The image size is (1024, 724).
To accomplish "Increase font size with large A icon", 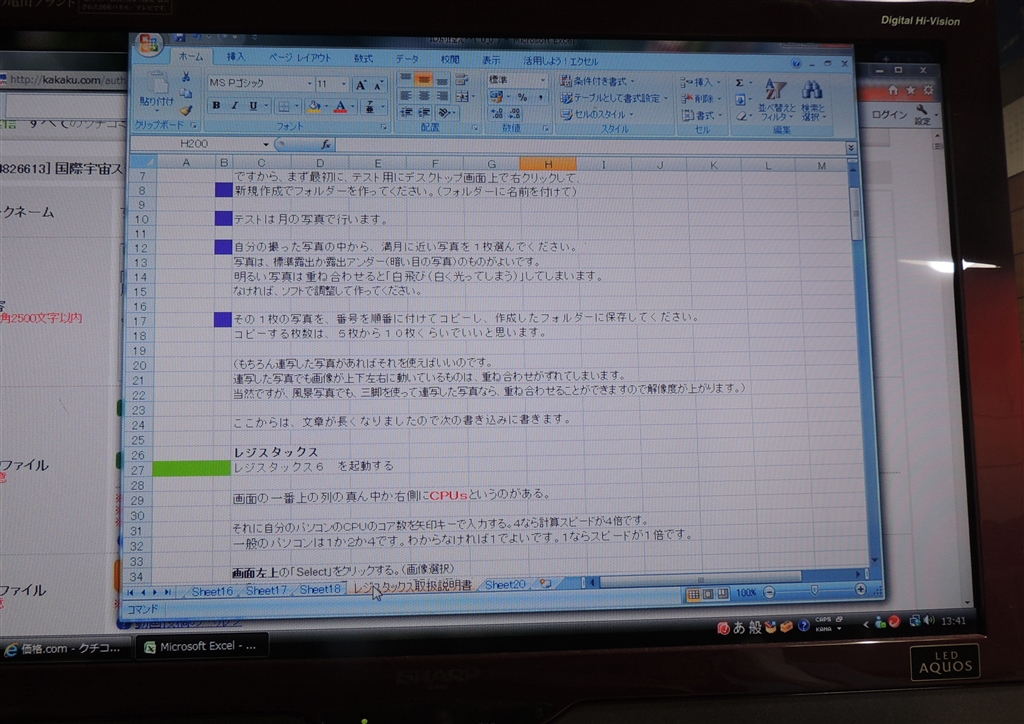I will [360, 84].
